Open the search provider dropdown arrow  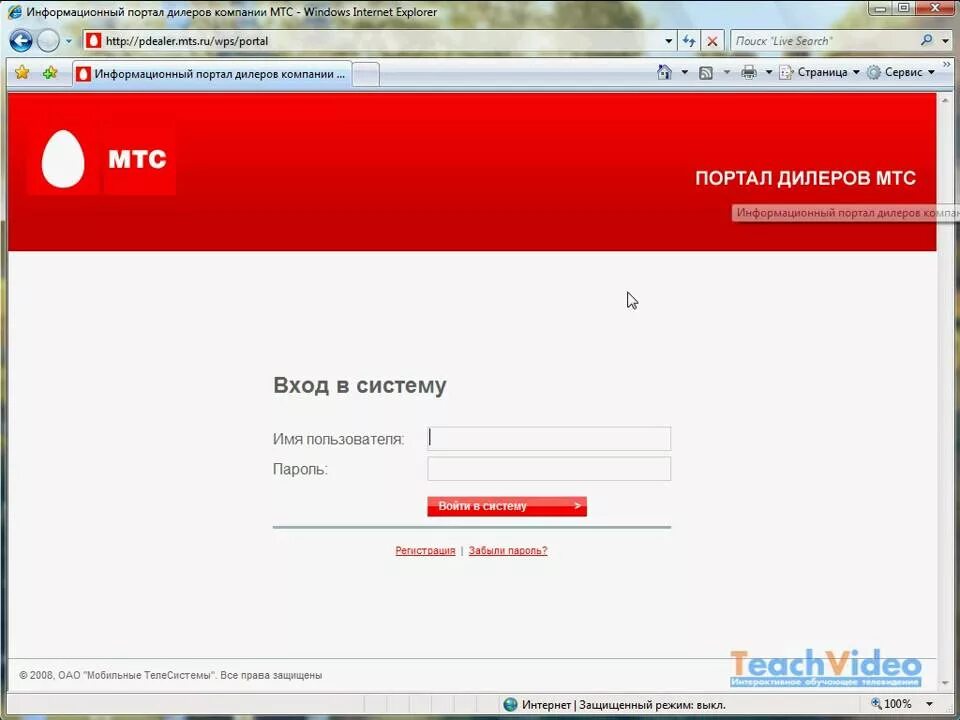coord(946,41)
